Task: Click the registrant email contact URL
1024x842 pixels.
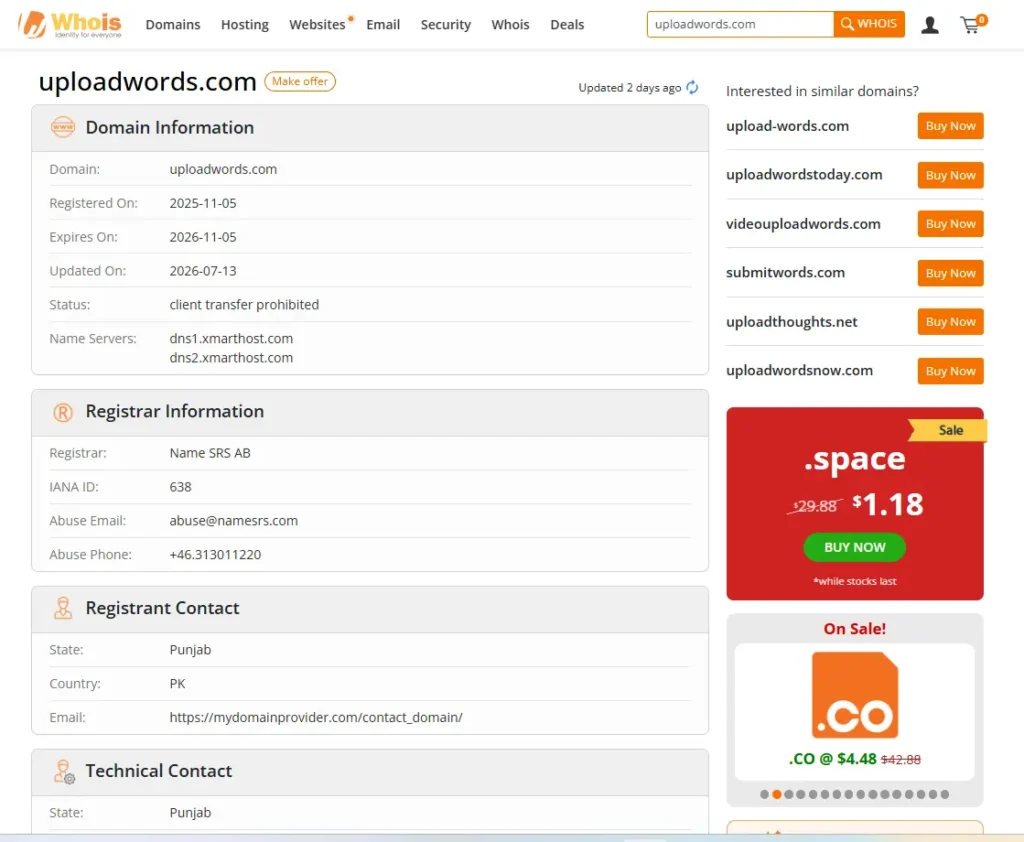Action: click(316, 717)
